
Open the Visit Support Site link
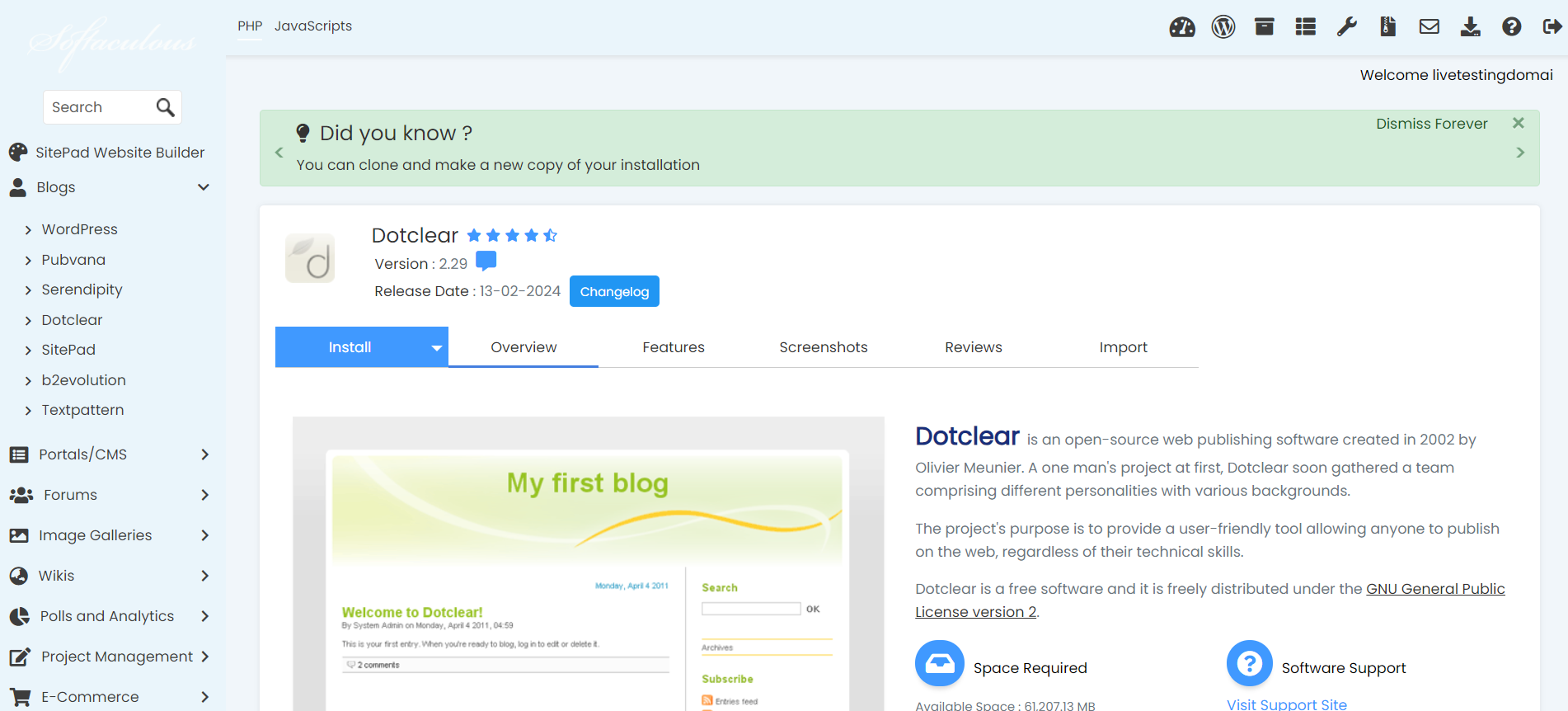1287,704
